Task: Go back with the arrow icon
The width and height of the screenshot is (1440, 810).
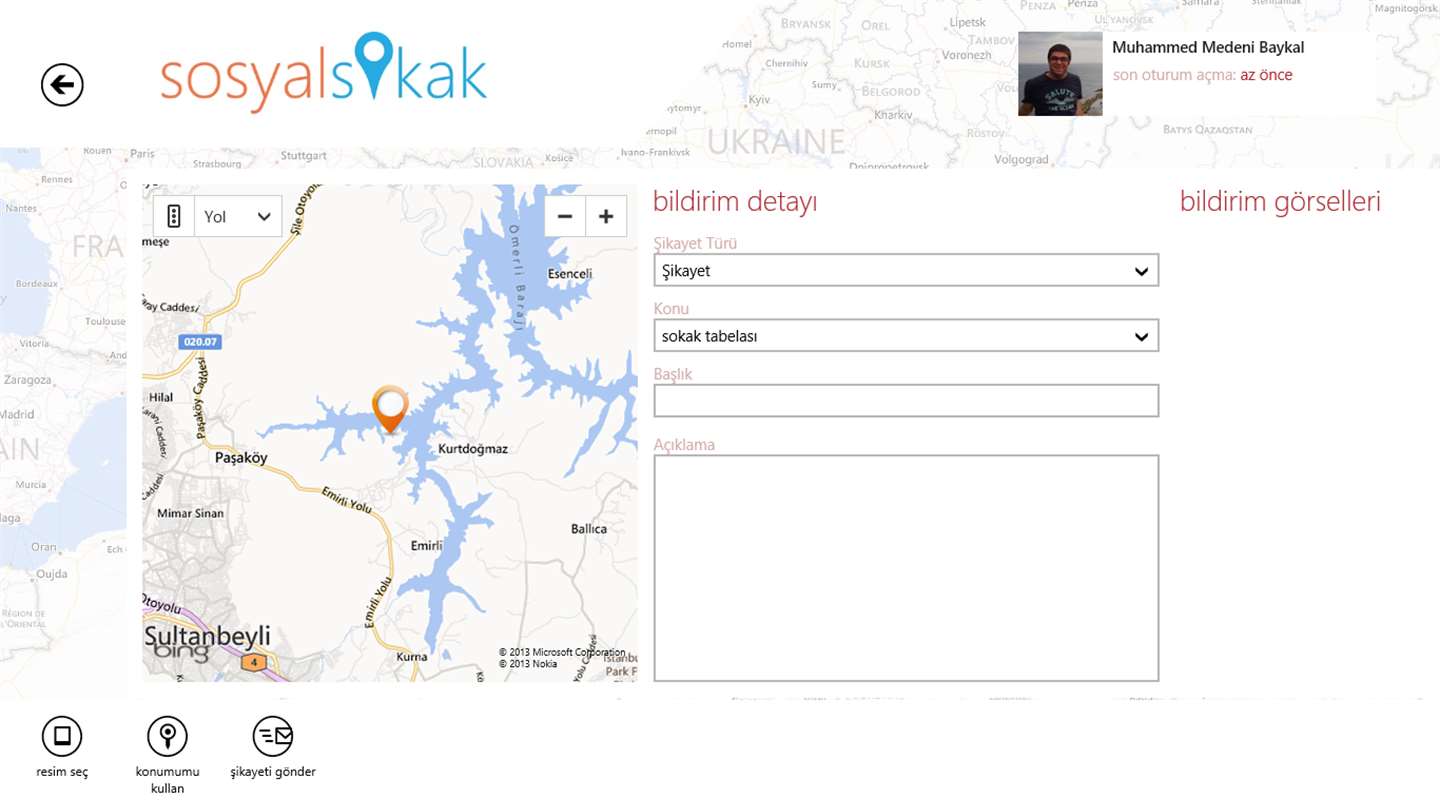Action: (62, 85)
